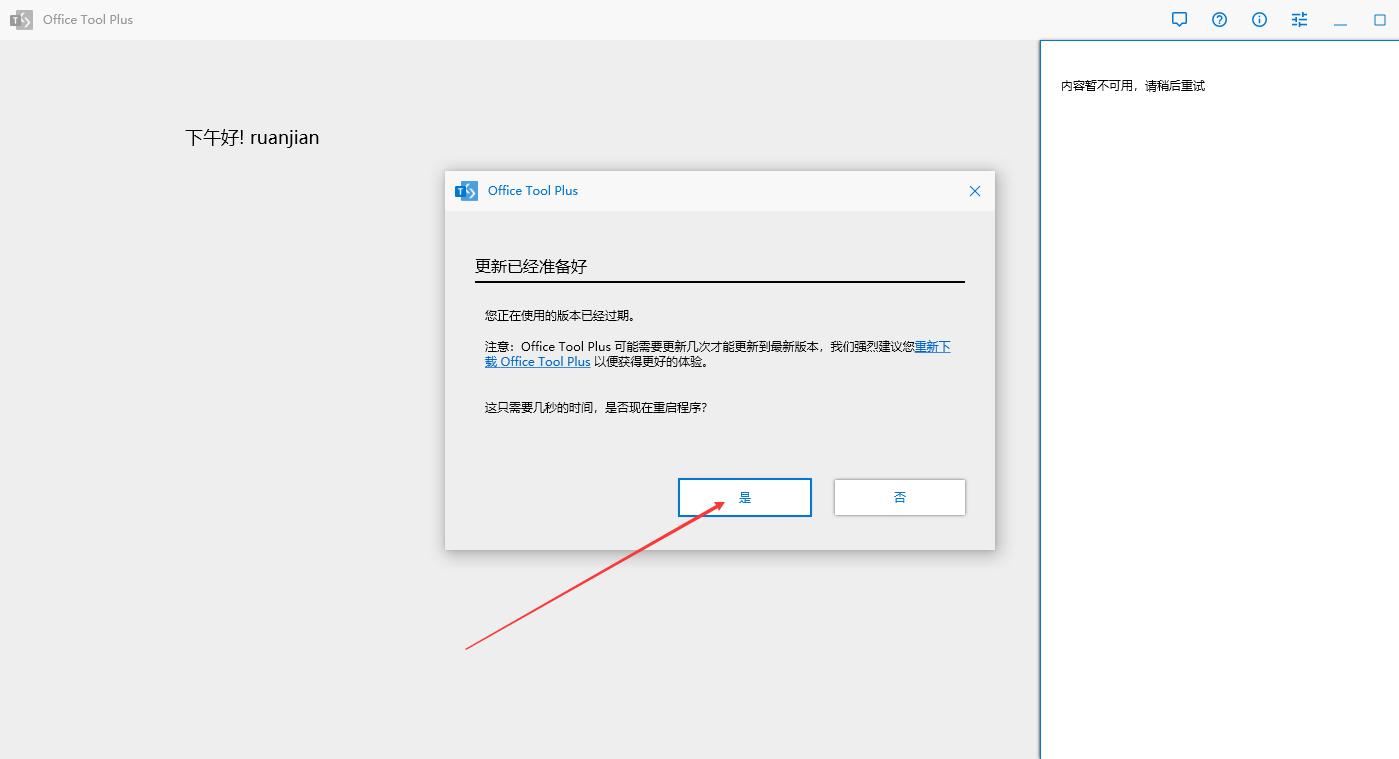
Task: Open the feedback message icon
Action: [x=1179, y=19]
